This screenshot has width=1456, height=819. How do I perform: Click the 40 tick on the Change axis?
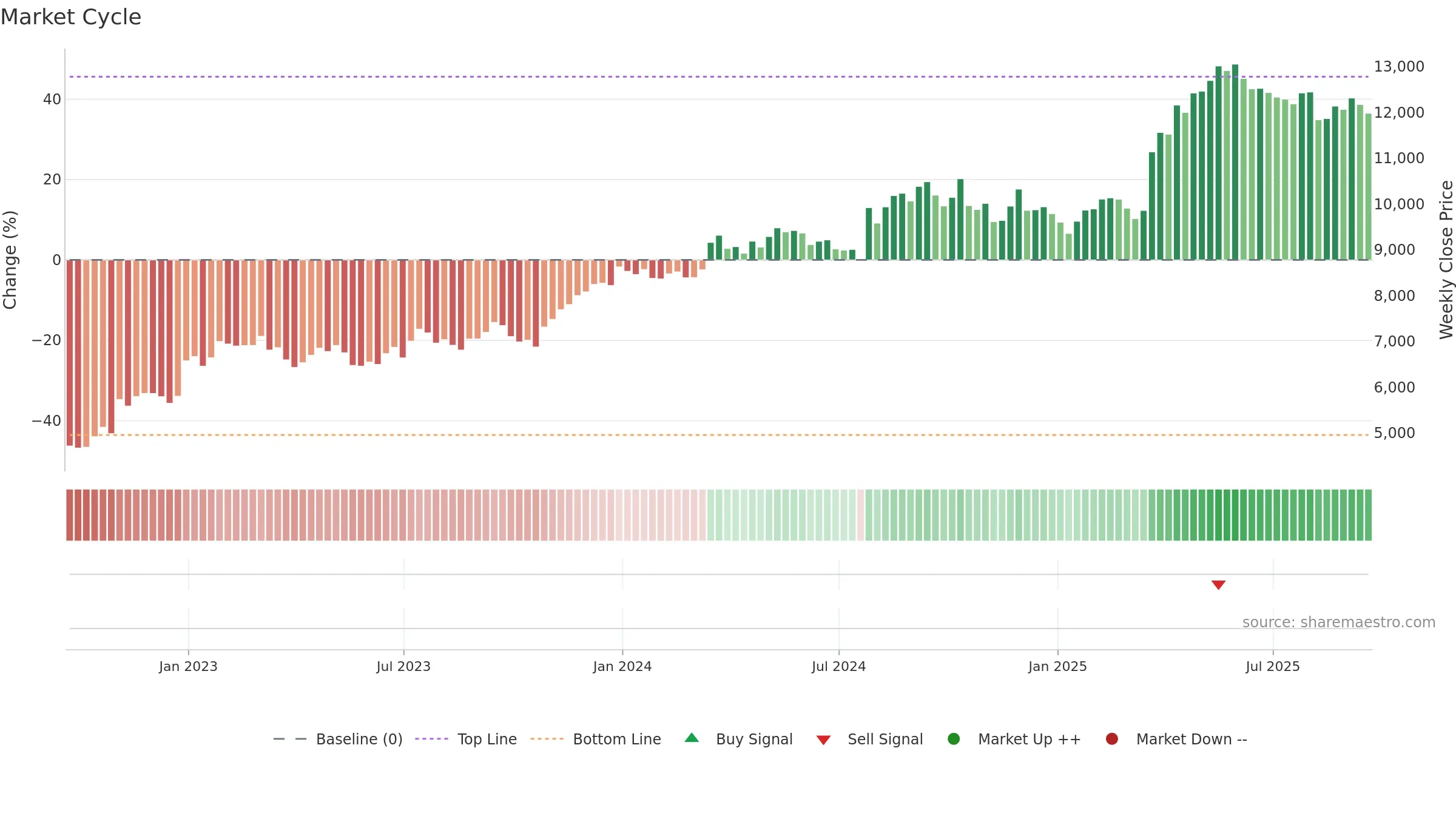(x=52, y=99)
